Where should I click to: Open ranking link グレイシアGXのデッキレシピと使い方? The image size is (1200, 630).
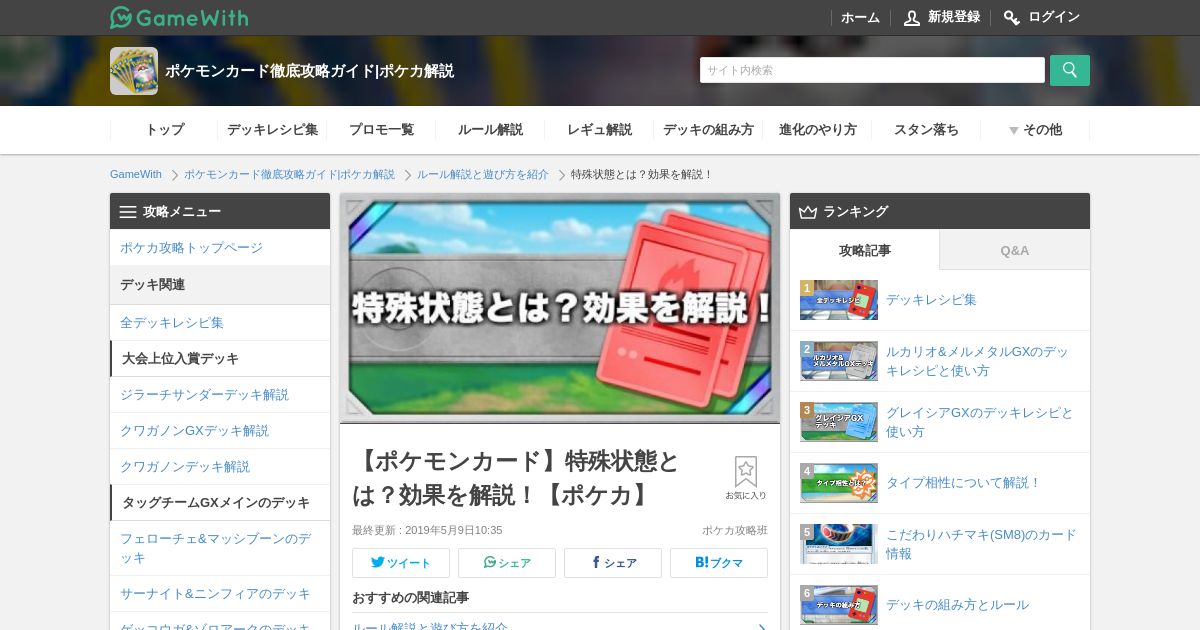980,422
